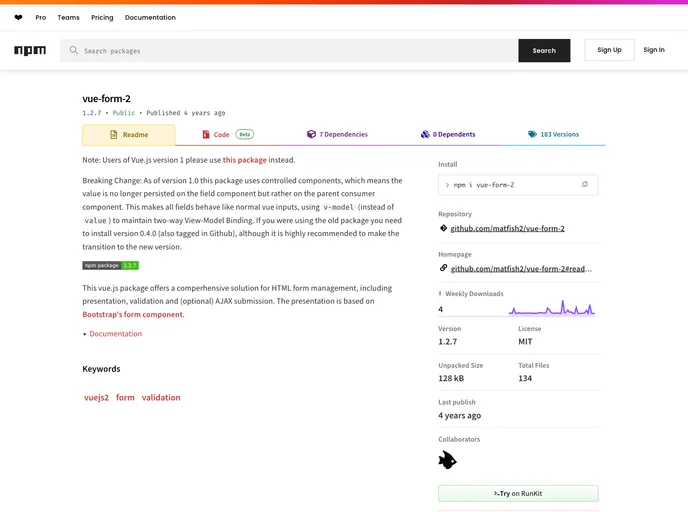Click the heart icon in top navigation
The width and height of the screenshot is (688, 512).
coord(18,18)
